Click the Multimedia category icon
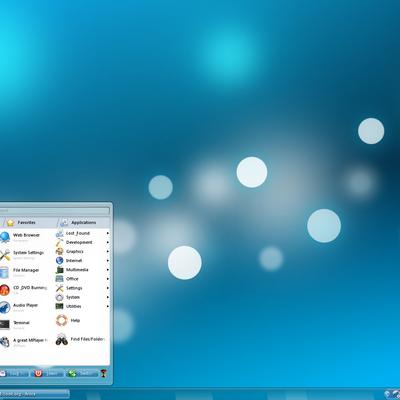 59,270
